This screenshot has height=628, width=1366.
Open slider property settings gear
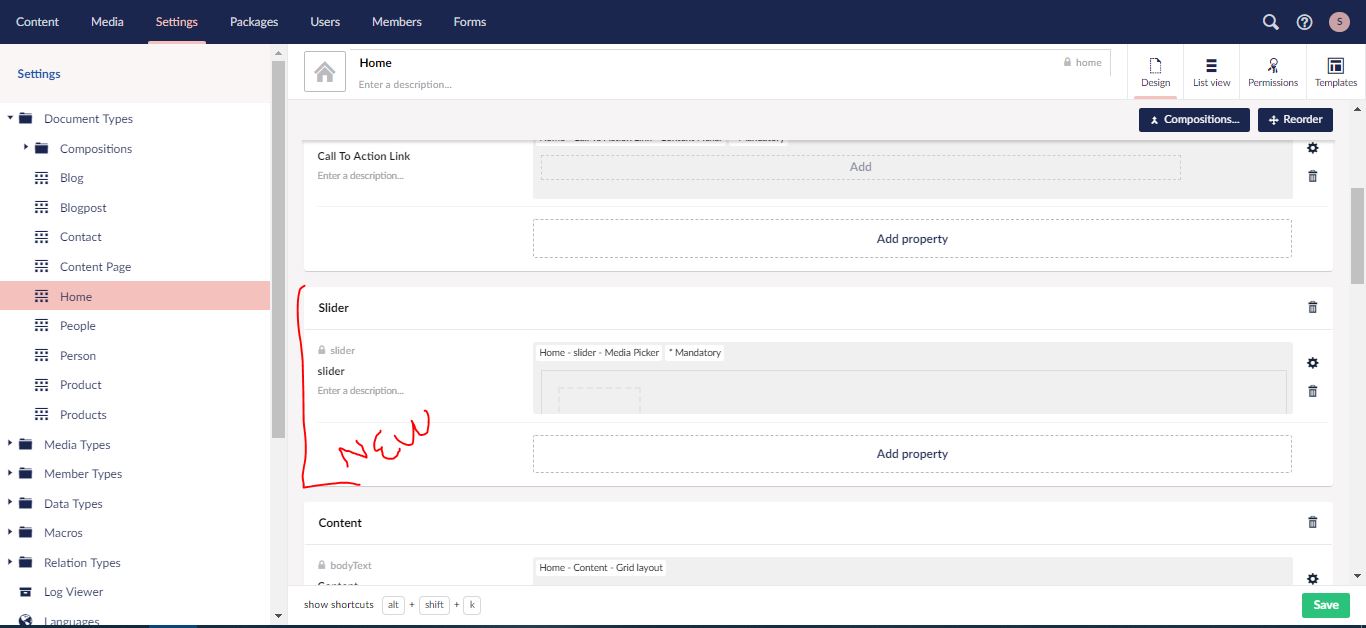pyautogui.click(x=1313, y=363)
